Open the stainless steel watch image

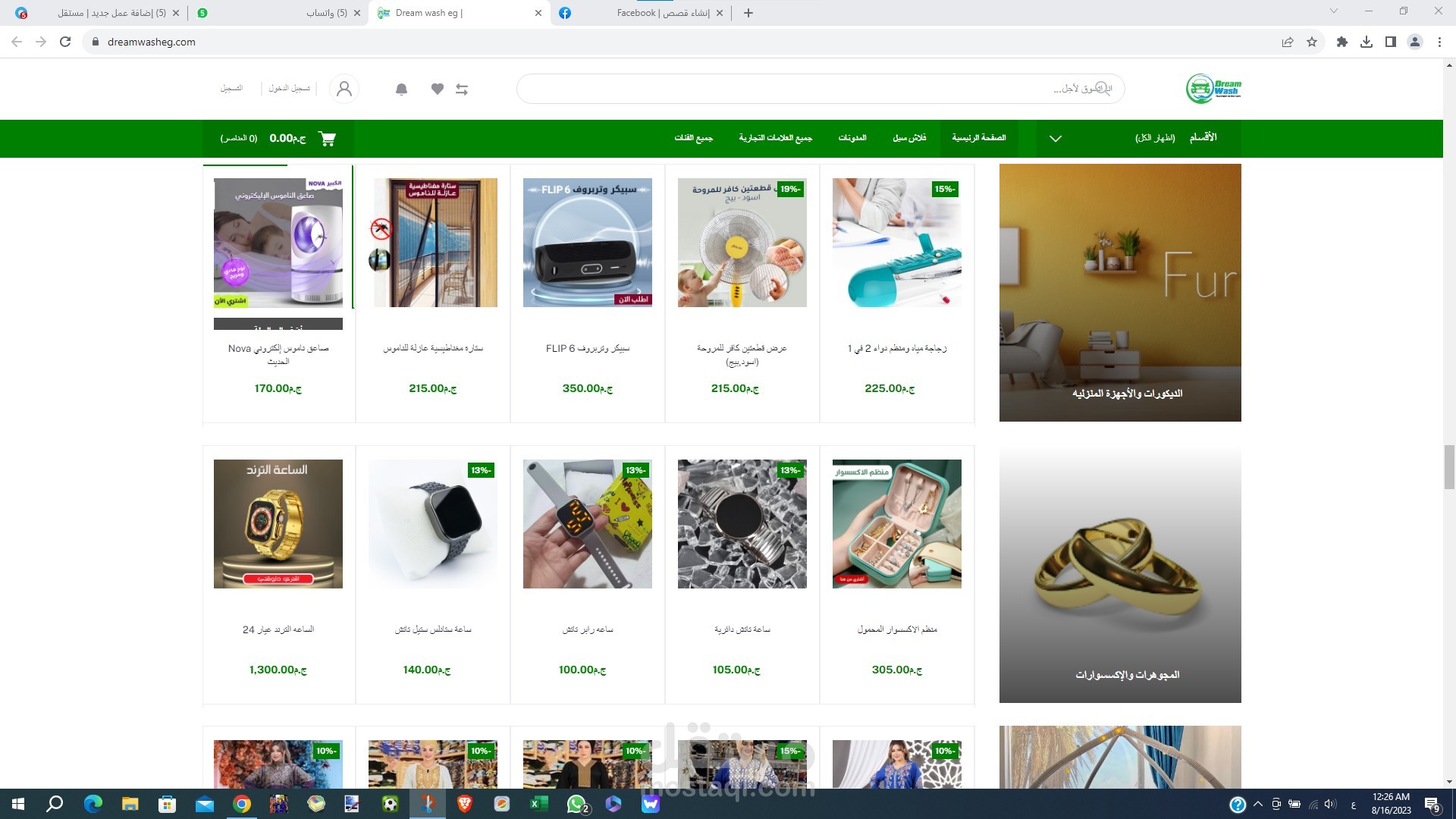pyautogui.click(x=433, y=524)
